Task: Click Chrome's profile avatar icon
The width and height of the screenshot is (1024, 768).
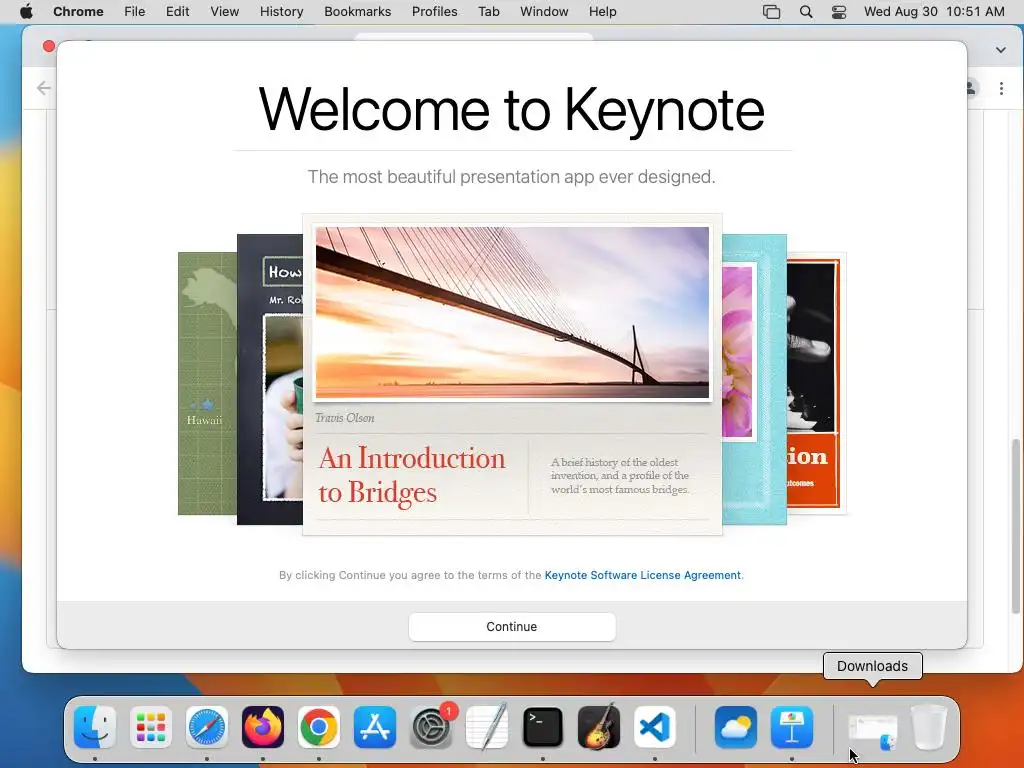Action: [972, 88]
